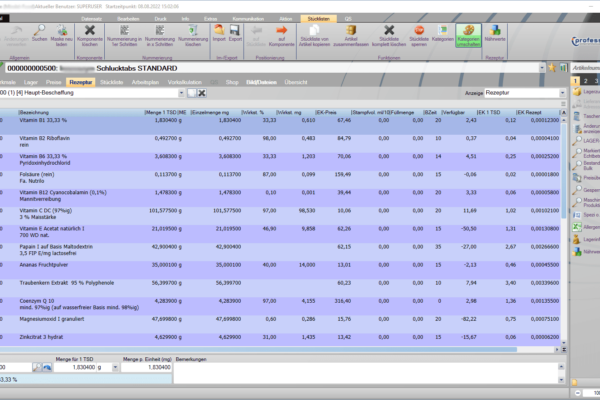Image resolution: width=600 pixels, height=400 pixels.
Task: Click the search icon beside the bottom article field
Action: [x=37, y=367]
